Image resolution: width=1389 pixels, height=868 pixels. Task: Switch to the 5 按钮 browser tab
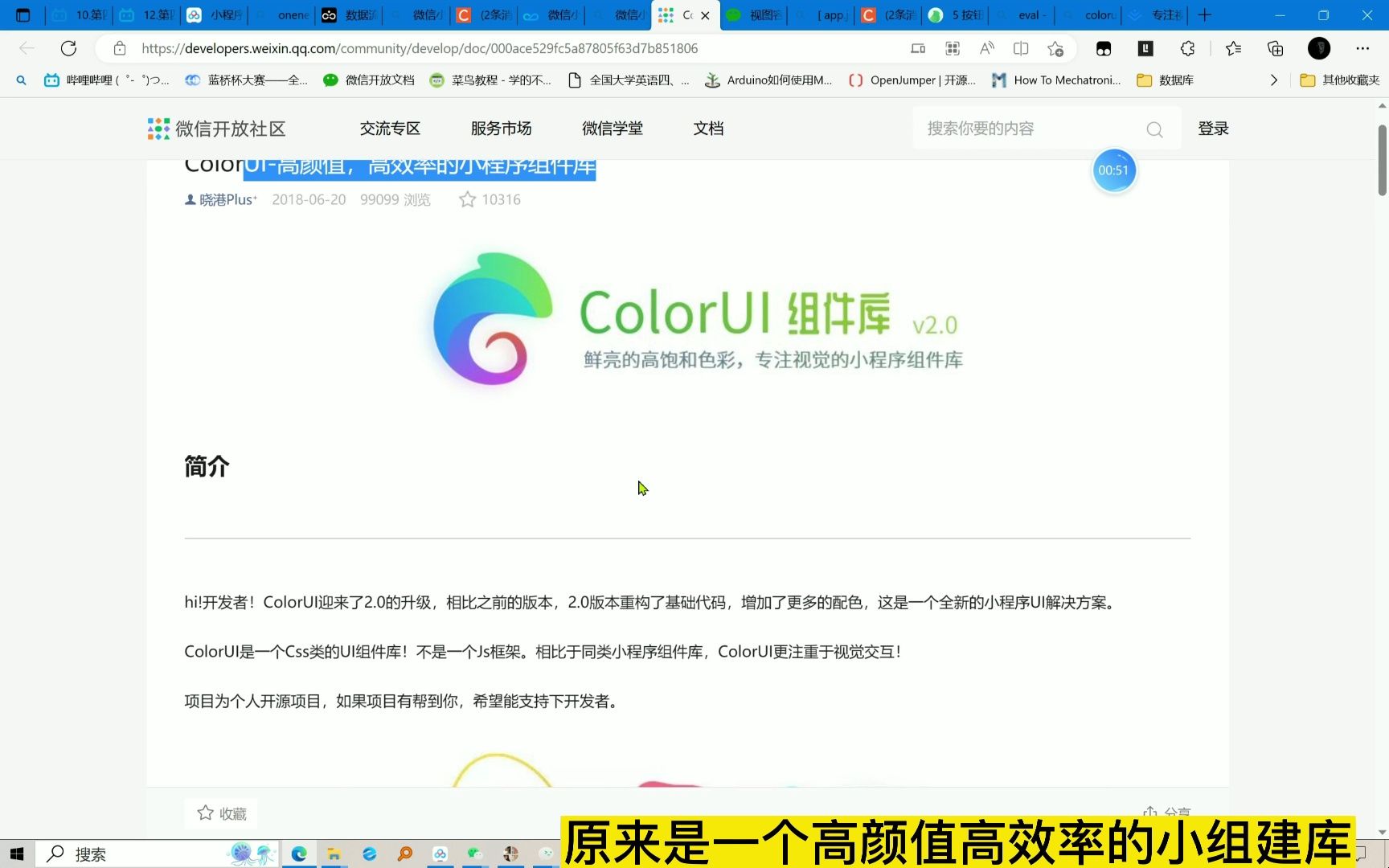[956, 14]
